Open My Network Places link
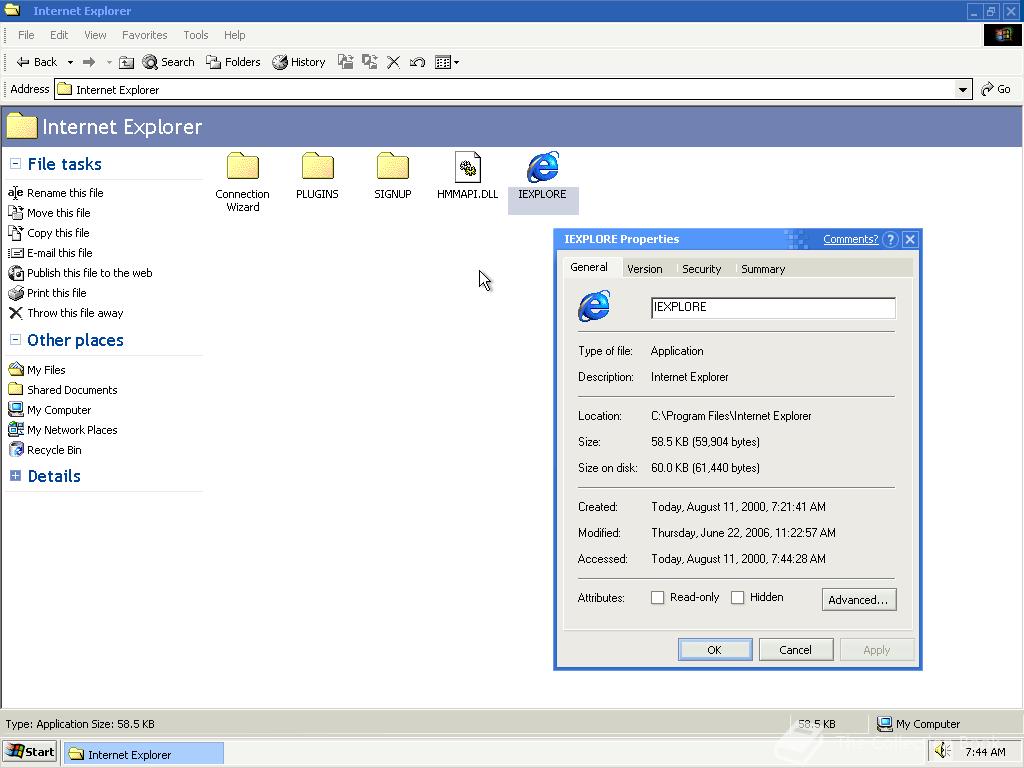The height and width of the screenshot is (768, 1024). [x=63, y=430]
